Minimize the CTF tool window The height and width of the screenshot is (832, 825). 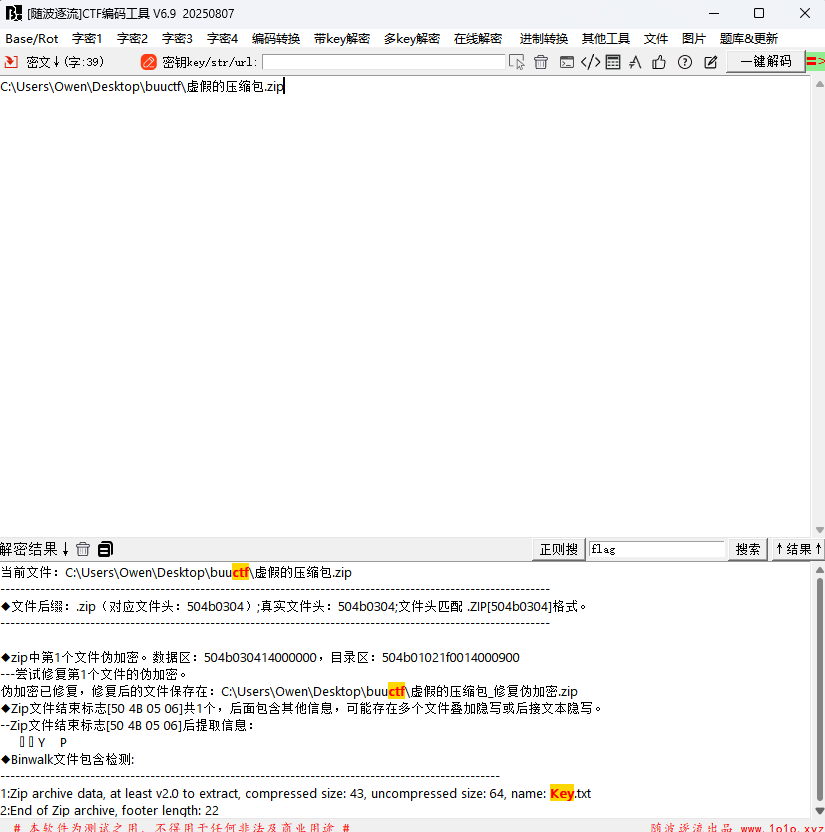[x=714, y=13]
